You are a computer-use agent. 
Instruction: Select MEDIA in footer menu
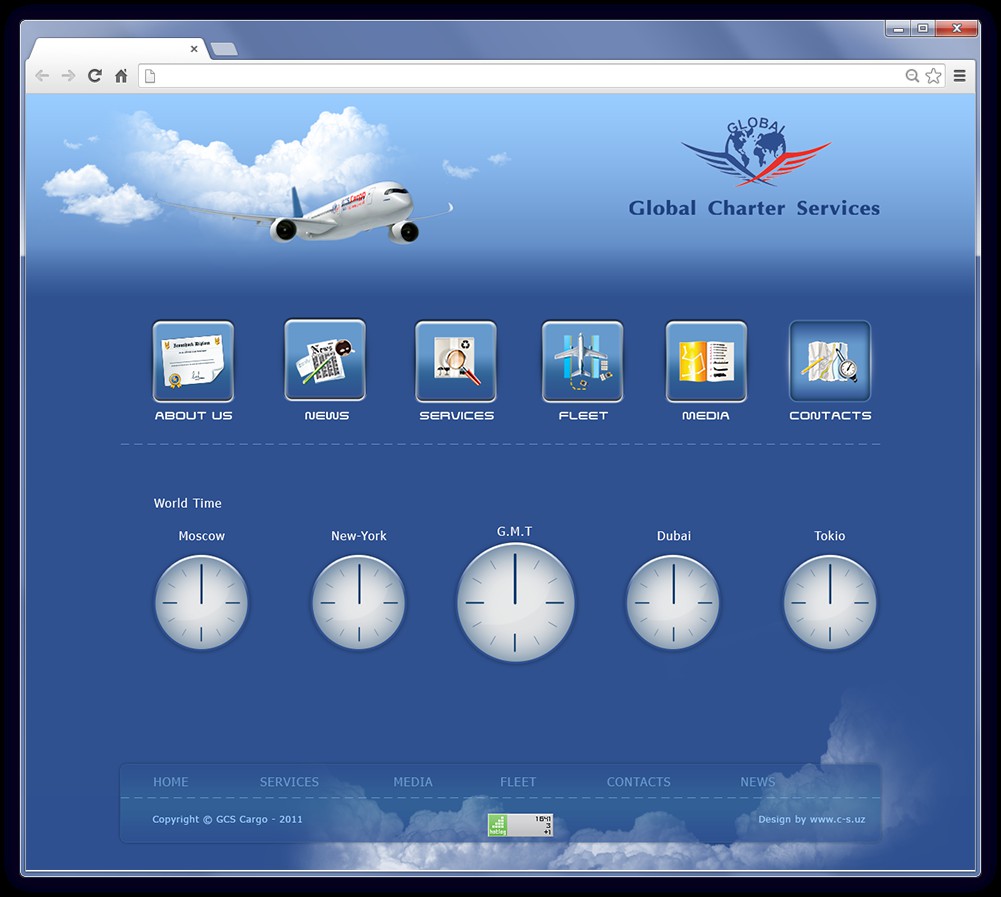pos(413,782)
